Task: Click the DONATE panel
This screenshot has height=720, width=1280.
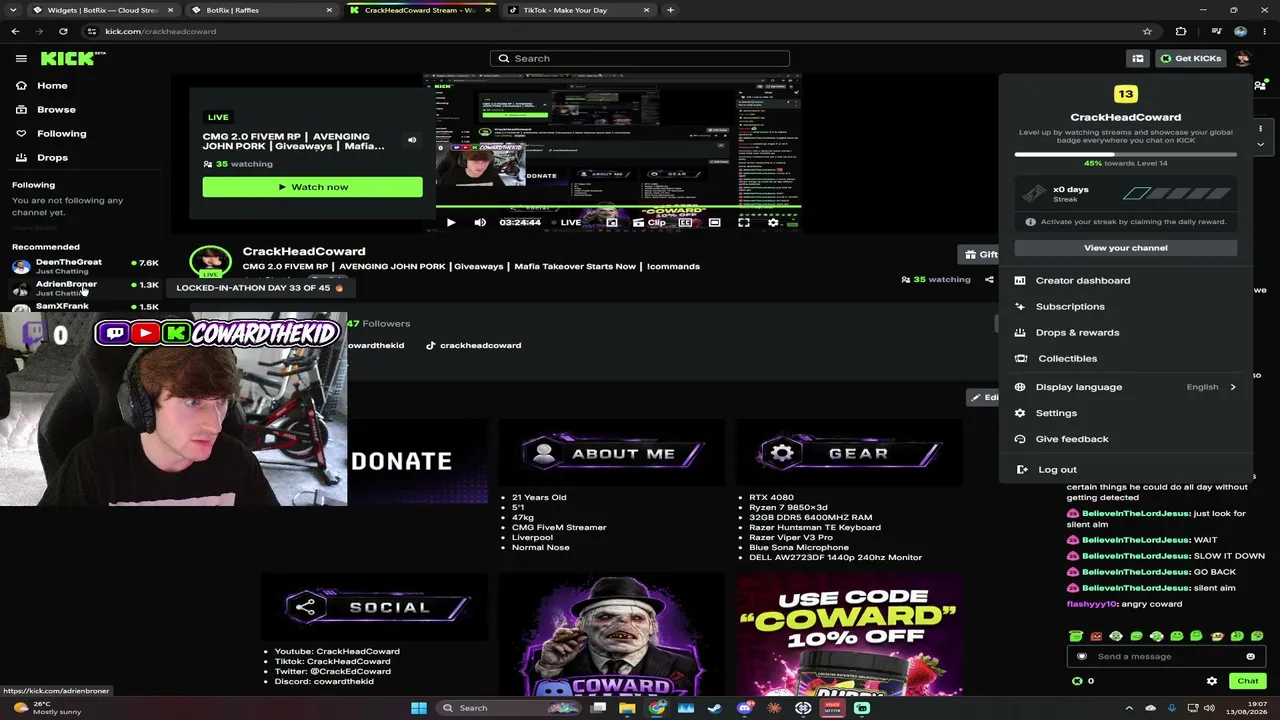Action: coord(418,461)
